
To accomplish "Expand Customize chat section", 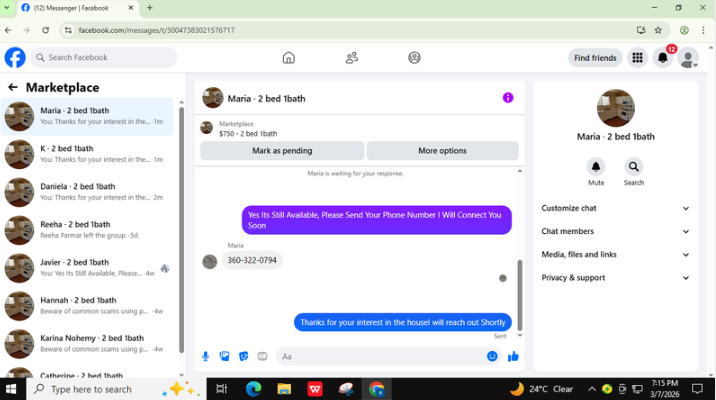I will point(615,208).
